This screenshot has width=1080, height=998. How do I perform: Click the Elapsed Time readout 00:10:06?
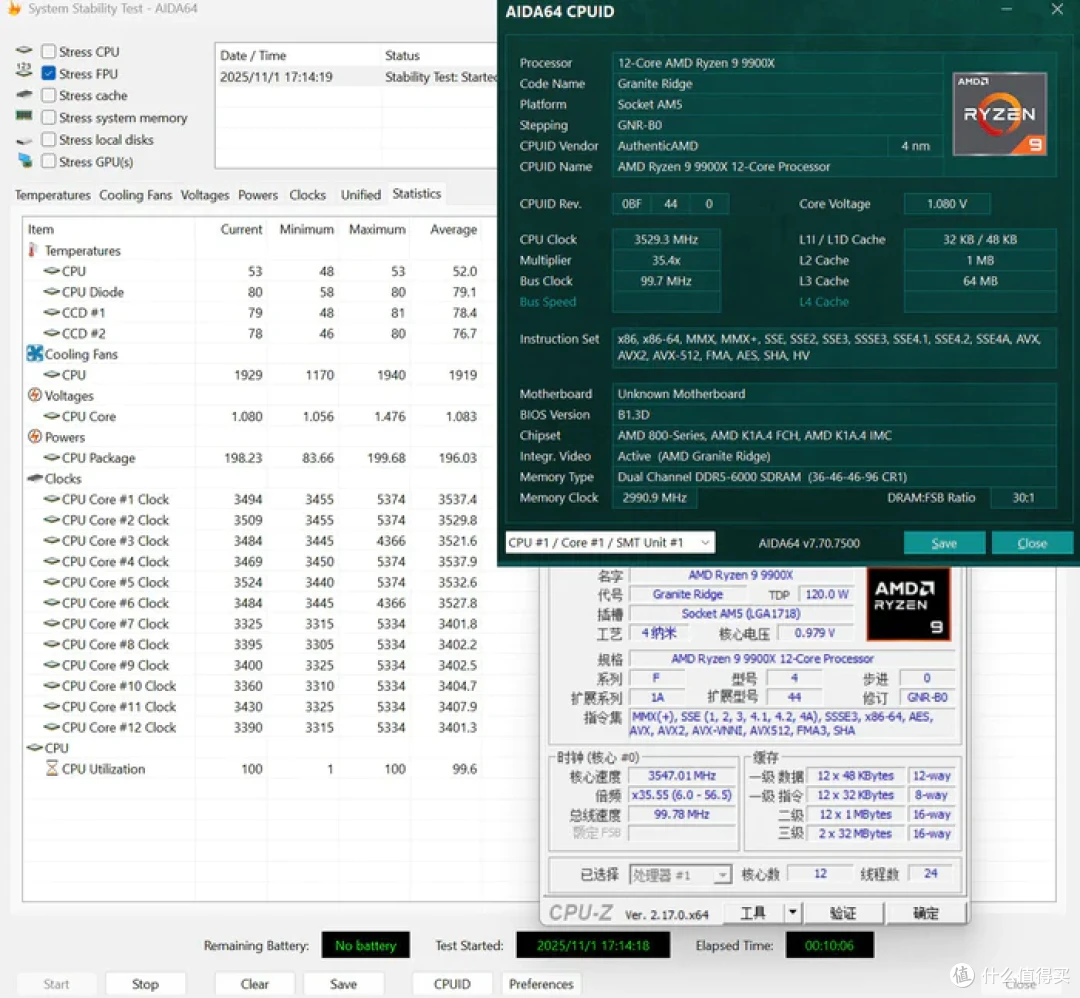tap(829, 945)
